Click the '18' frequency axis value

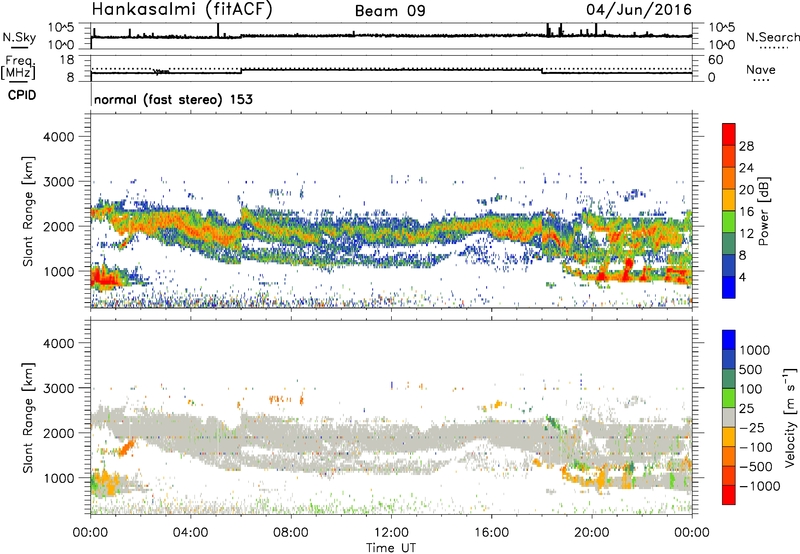pos(66,60)
